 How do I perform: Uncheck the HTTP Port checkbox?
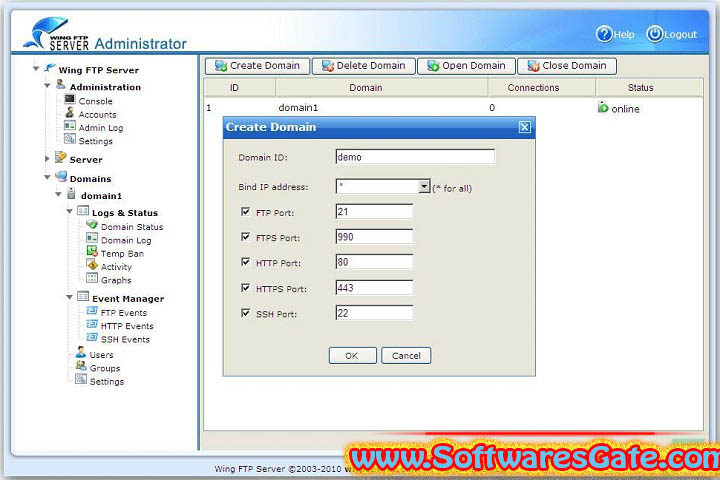(246, 262)
